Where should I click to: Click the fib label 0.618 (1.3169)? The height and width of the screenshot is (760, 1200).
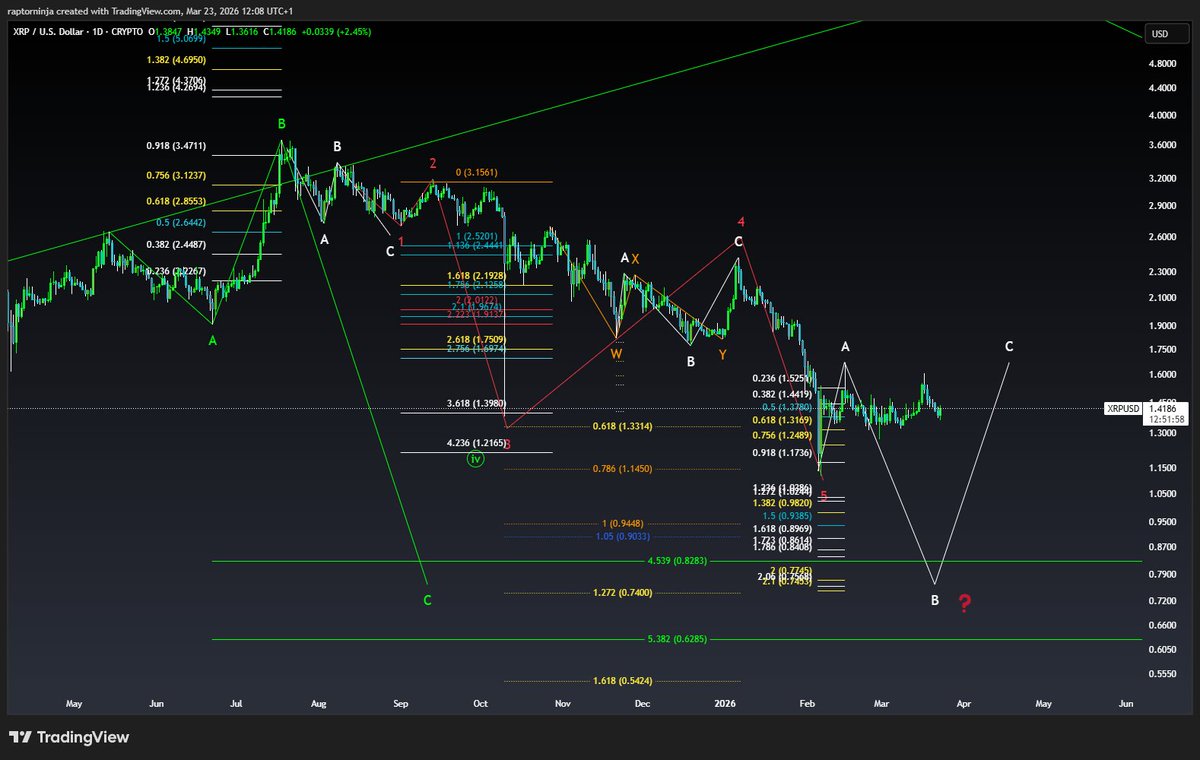(784, 420)
